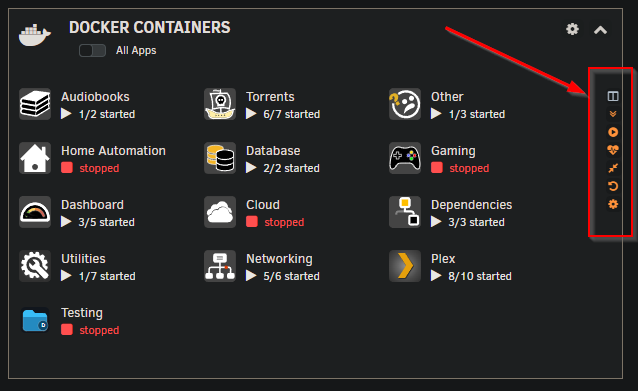Toggle the All Apps switch
The image size is (638, 391).
point(92,50)
